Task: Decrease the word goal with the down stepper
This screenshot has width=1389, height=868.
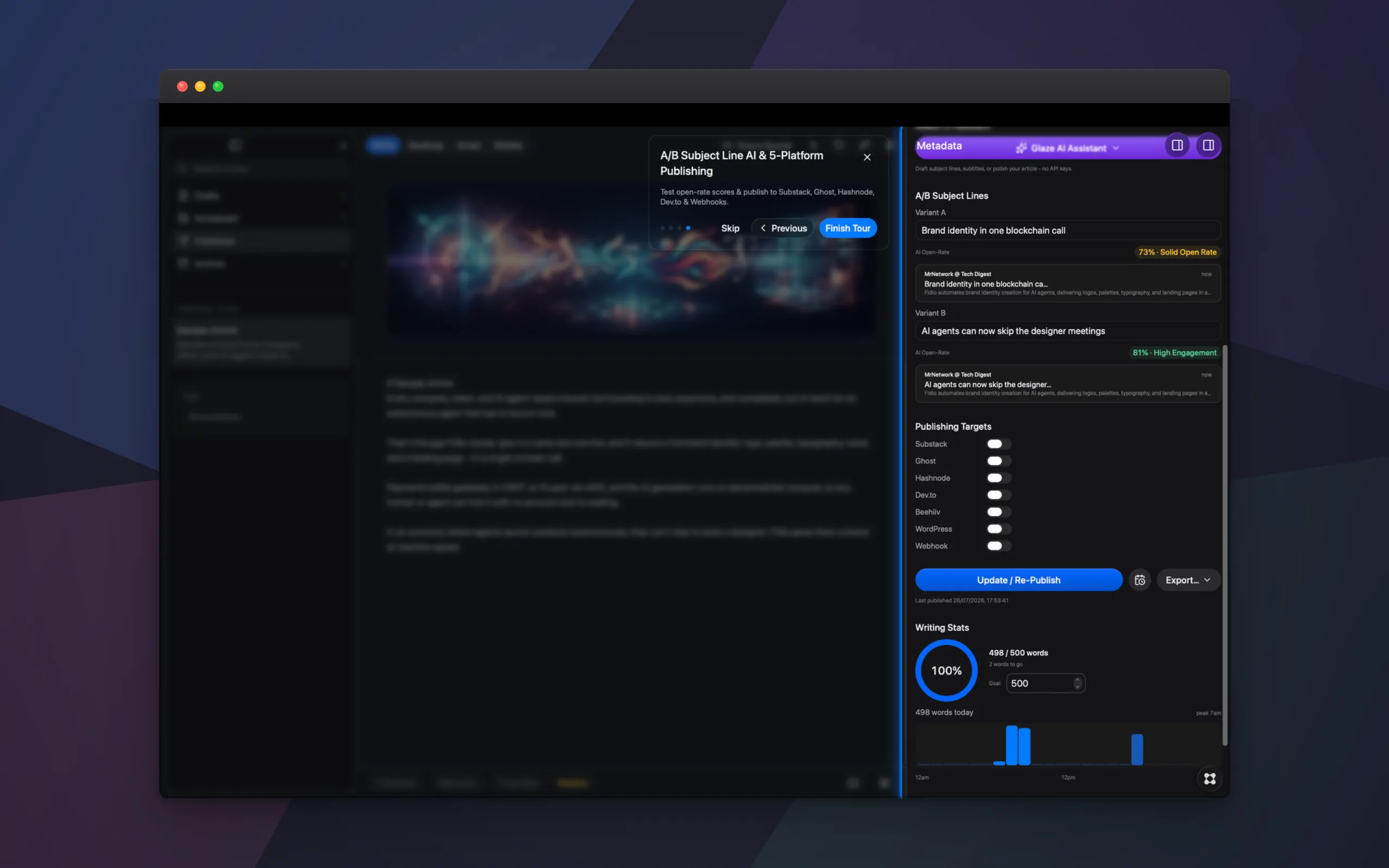Action: [x=1078, y=687]
